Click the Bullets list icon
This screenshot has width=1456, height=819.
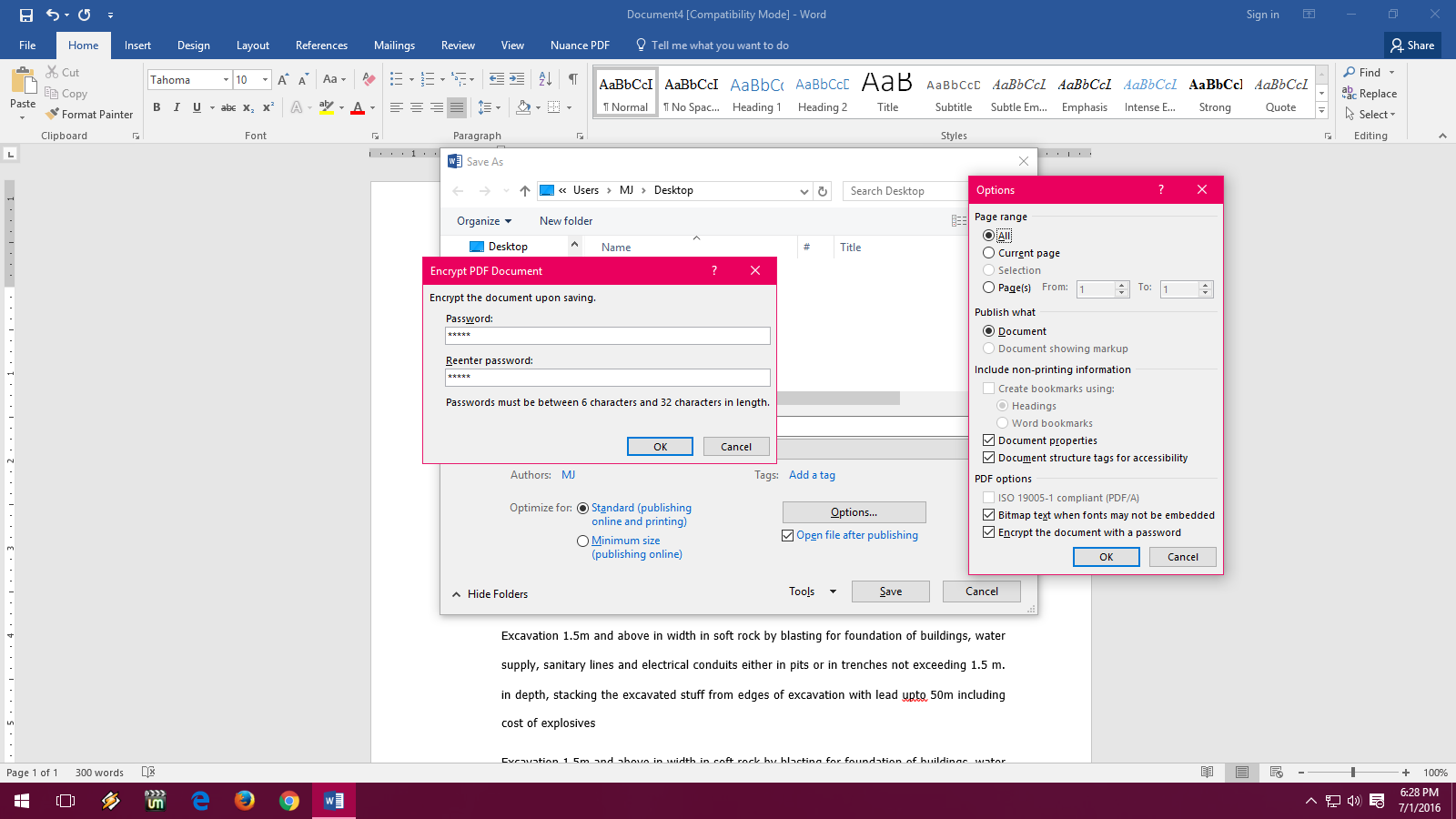396,80
